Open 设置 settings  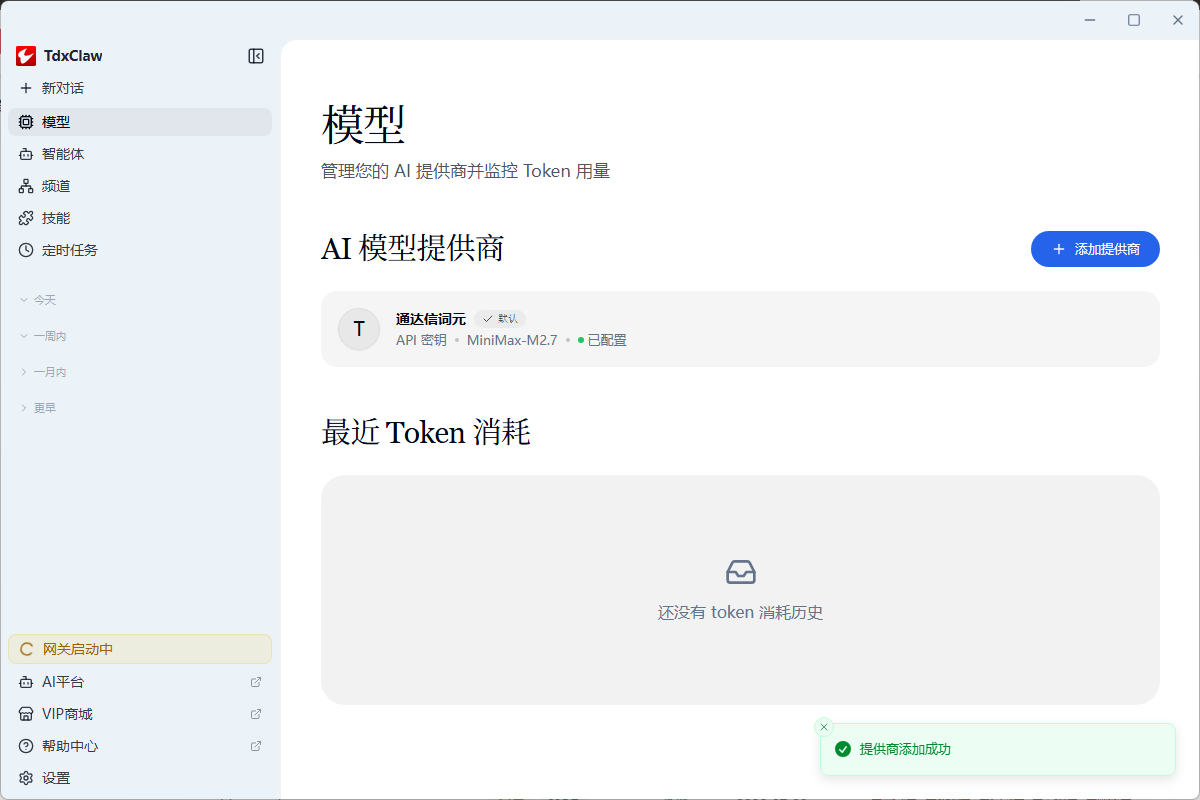(140, 778)
